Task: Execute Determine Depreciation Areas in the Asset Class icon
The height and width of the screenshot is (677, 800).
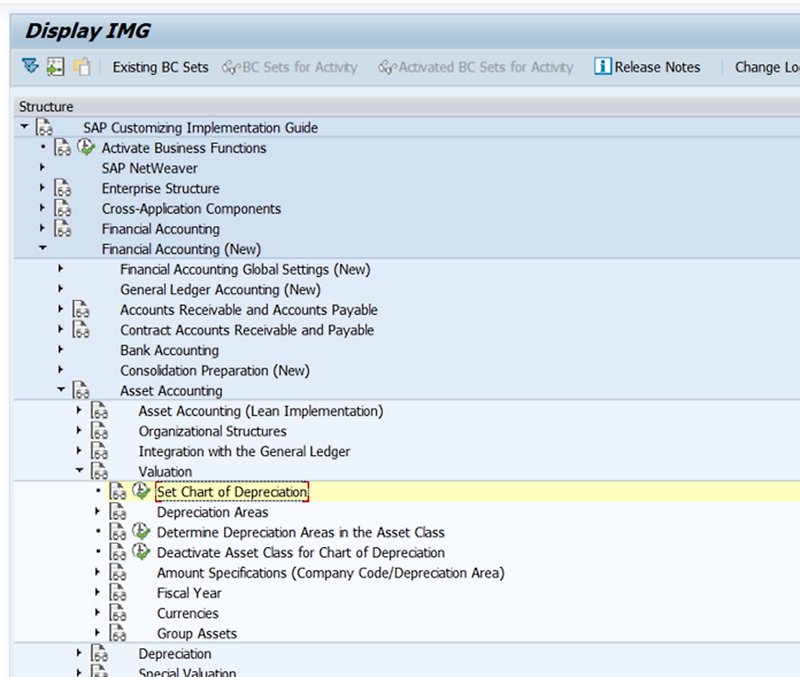Action: click(x=141, y=532)
